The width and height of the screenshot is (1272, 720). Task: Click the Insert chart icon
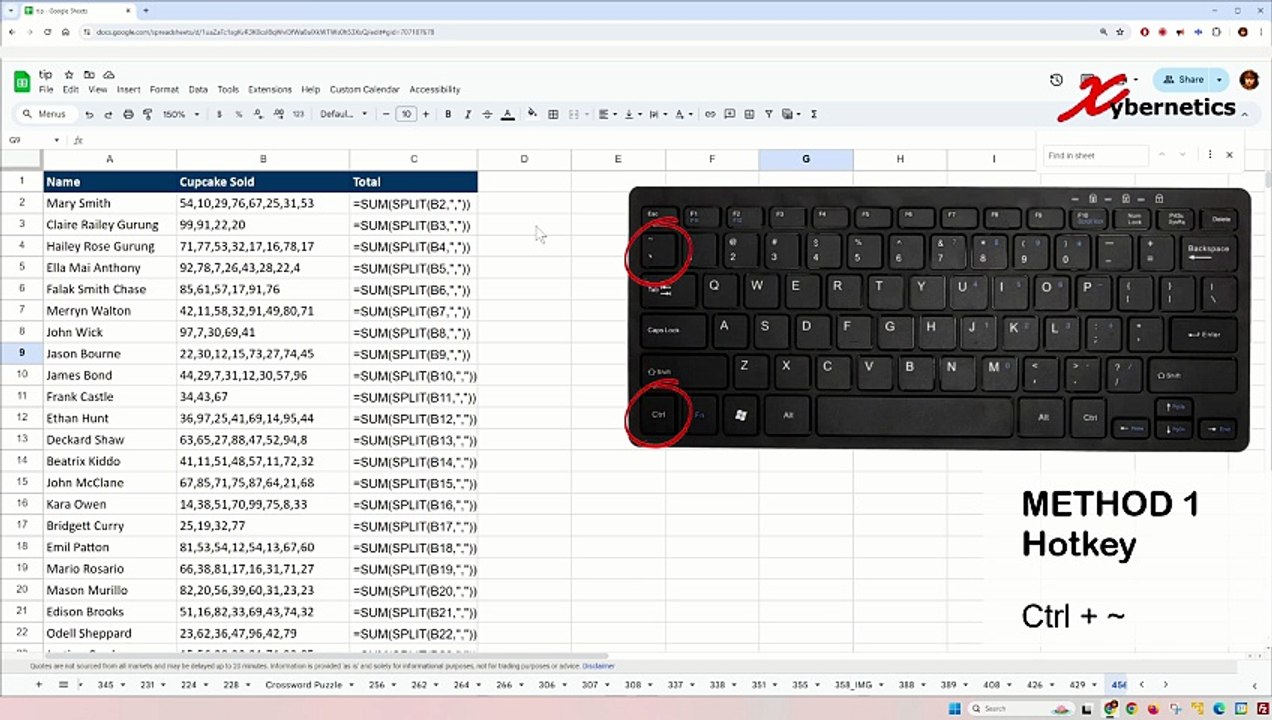coord(749,115)
